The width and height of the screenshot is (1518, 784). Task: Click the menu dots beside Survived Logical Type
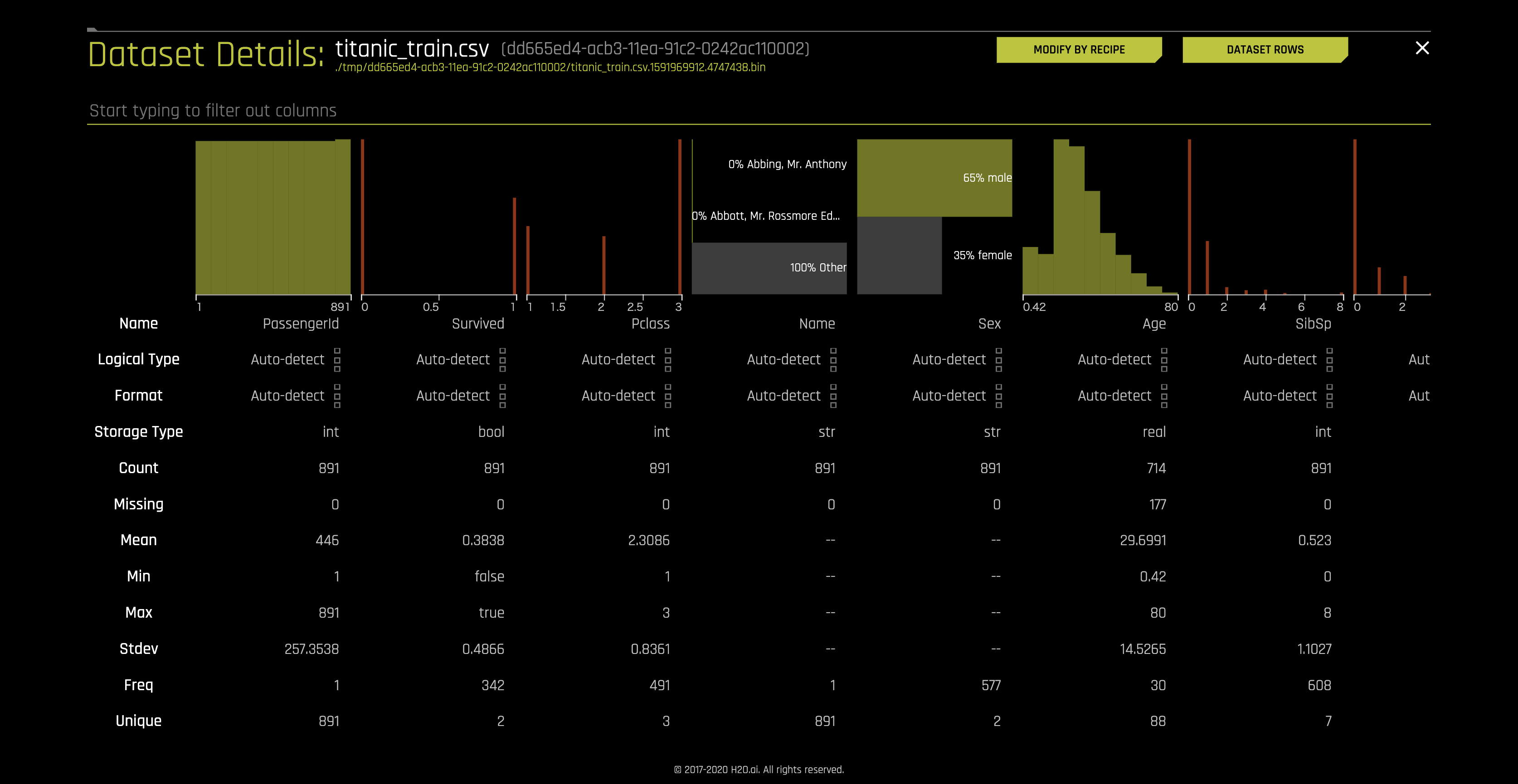click(503, 360)
